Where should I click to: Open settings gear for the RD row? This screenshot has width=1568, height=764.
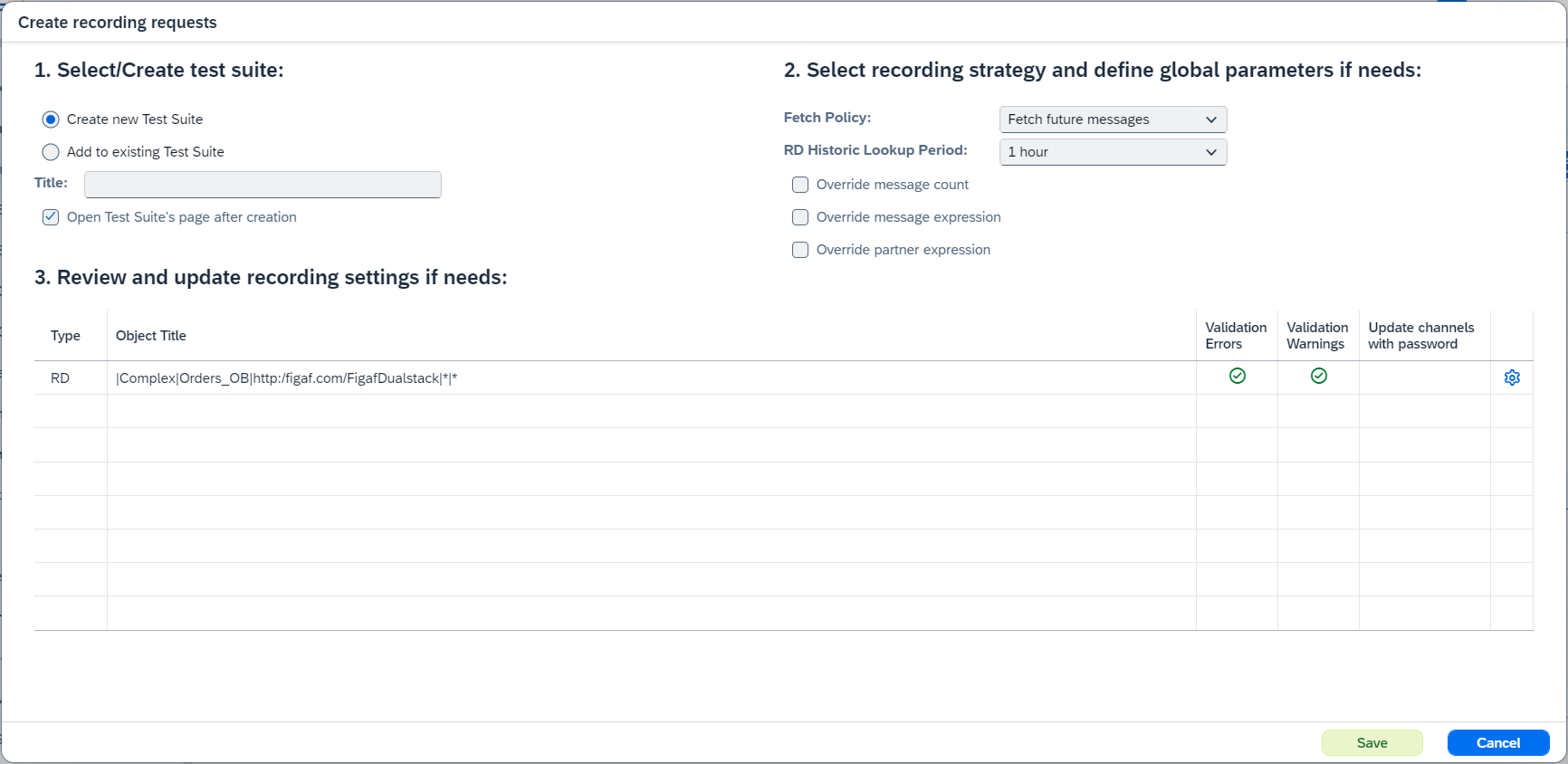point(1512,377)
